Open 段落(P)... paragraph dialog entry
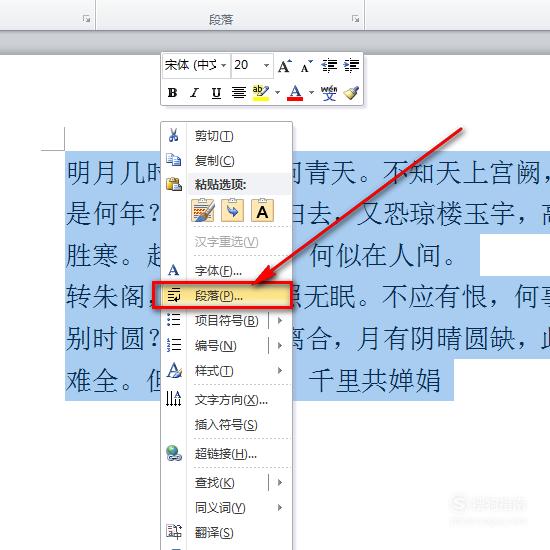 [x=222, y=296]
